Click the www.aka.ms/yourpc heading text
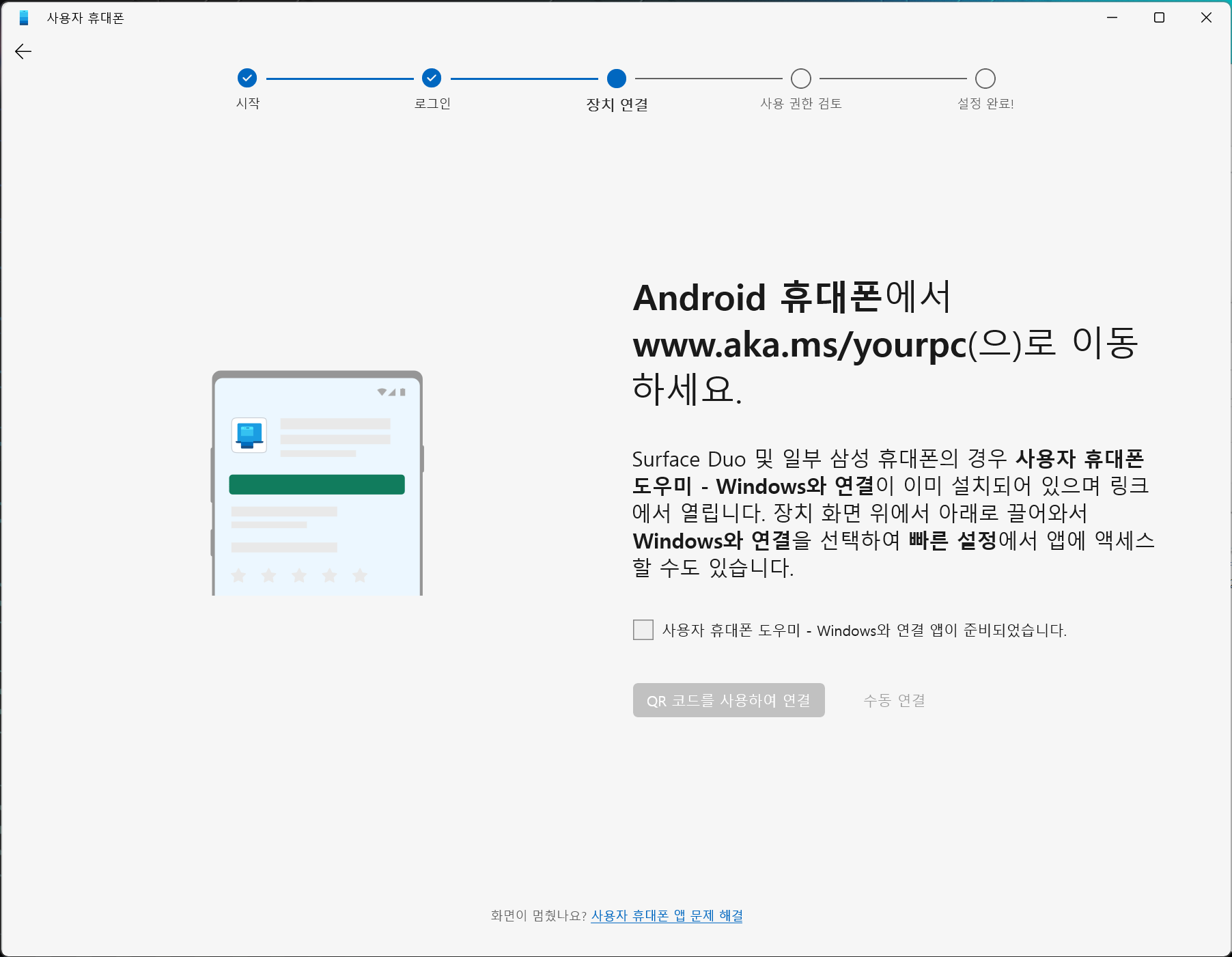1232x957 pixels. click(800, 344)
